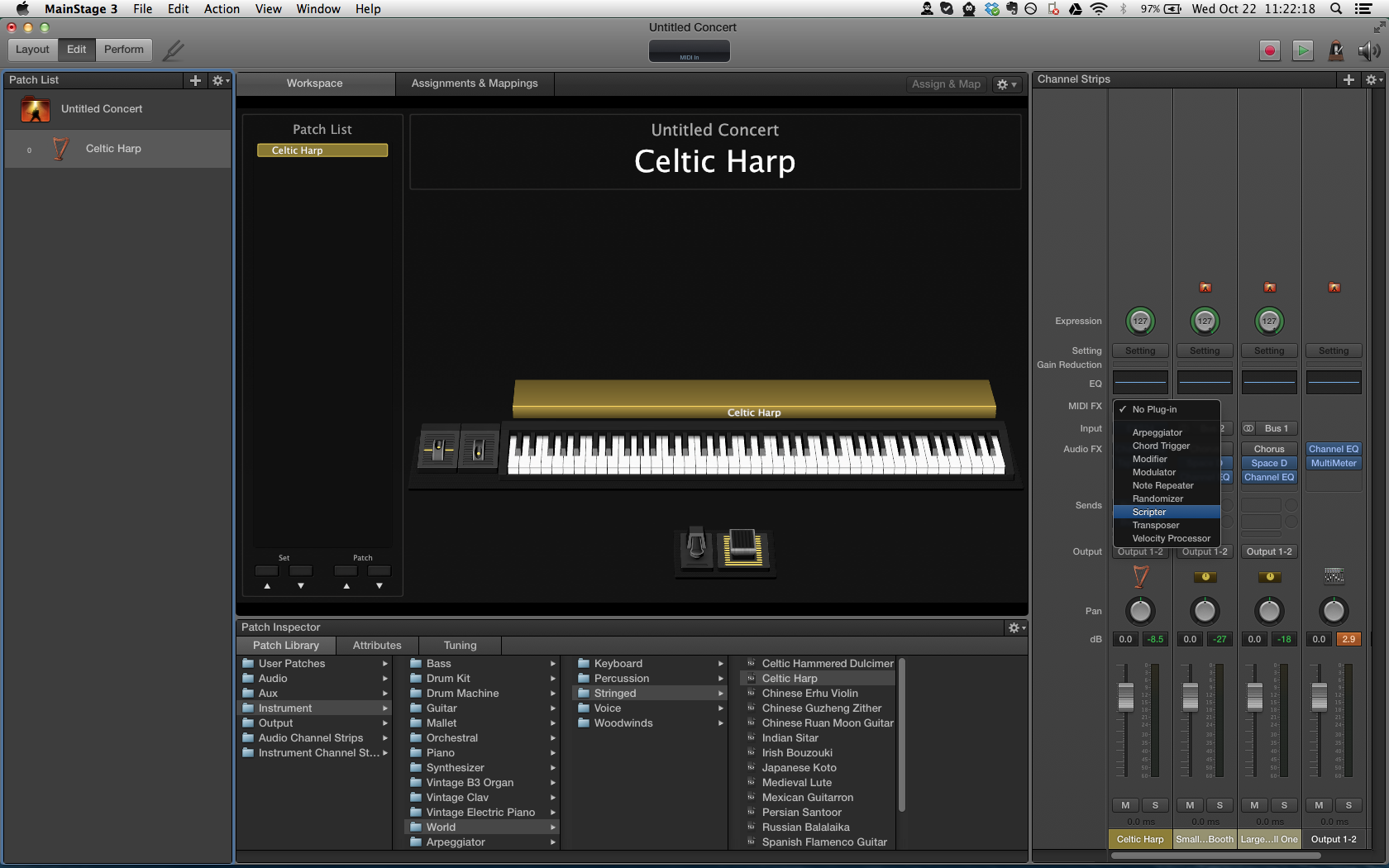This screenshot has width=1389, height=868.
Task: Open the Space D plug-in
Action: coord(1269,464)
